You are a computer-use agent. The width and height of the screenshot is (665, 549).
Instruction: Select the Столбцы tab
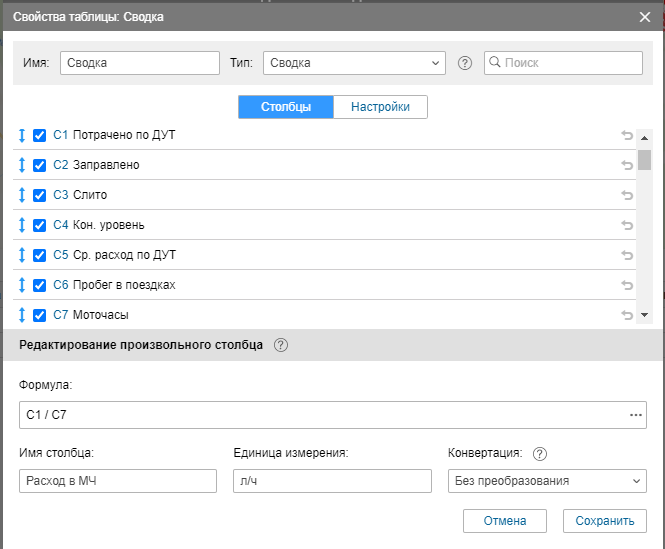tap(286, 107)
